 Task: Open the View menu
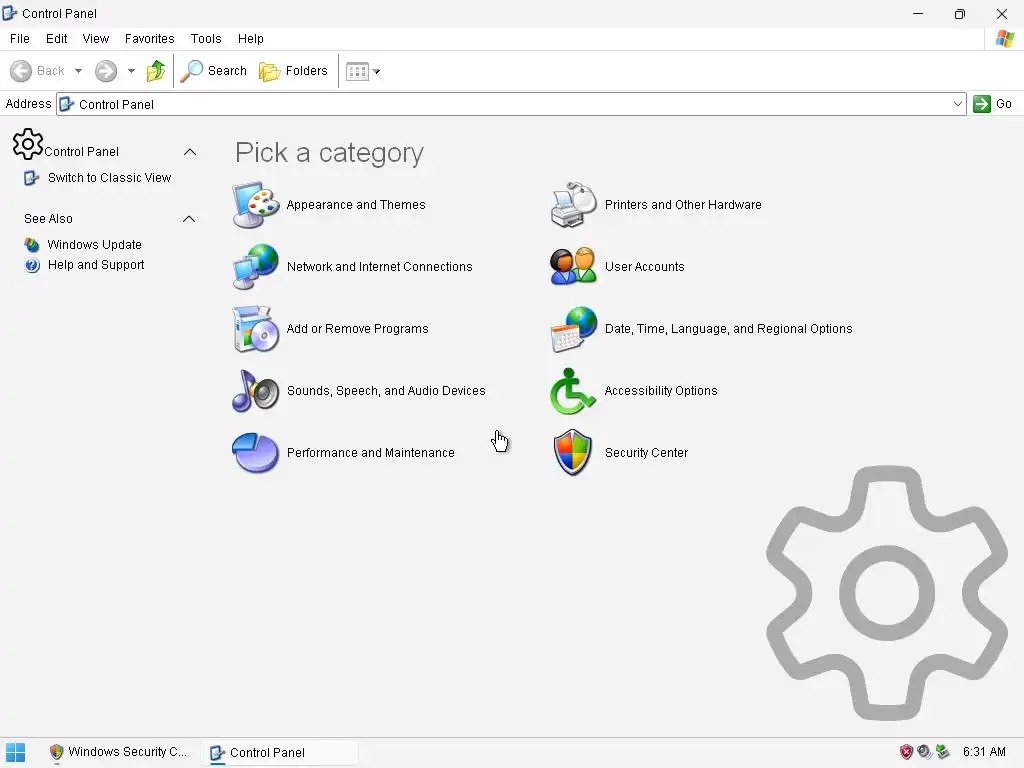[x=95, y=39]
